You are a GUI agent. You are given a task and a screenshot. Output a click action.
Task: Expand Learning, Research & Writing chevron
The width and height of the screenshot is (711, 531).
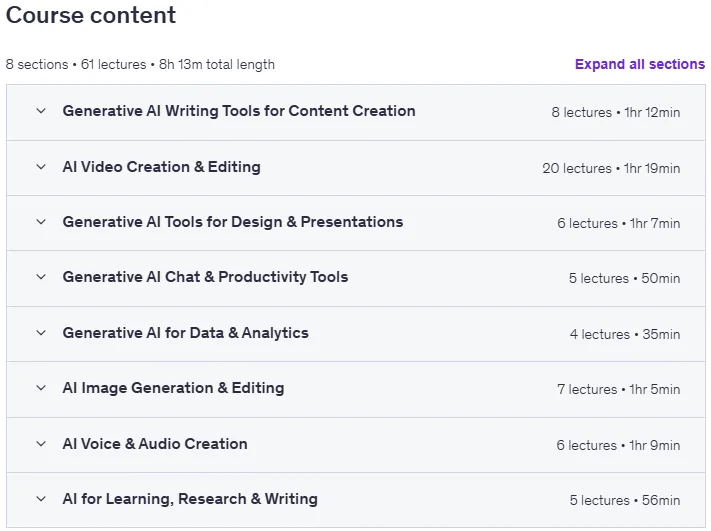(x=41, y=499)
